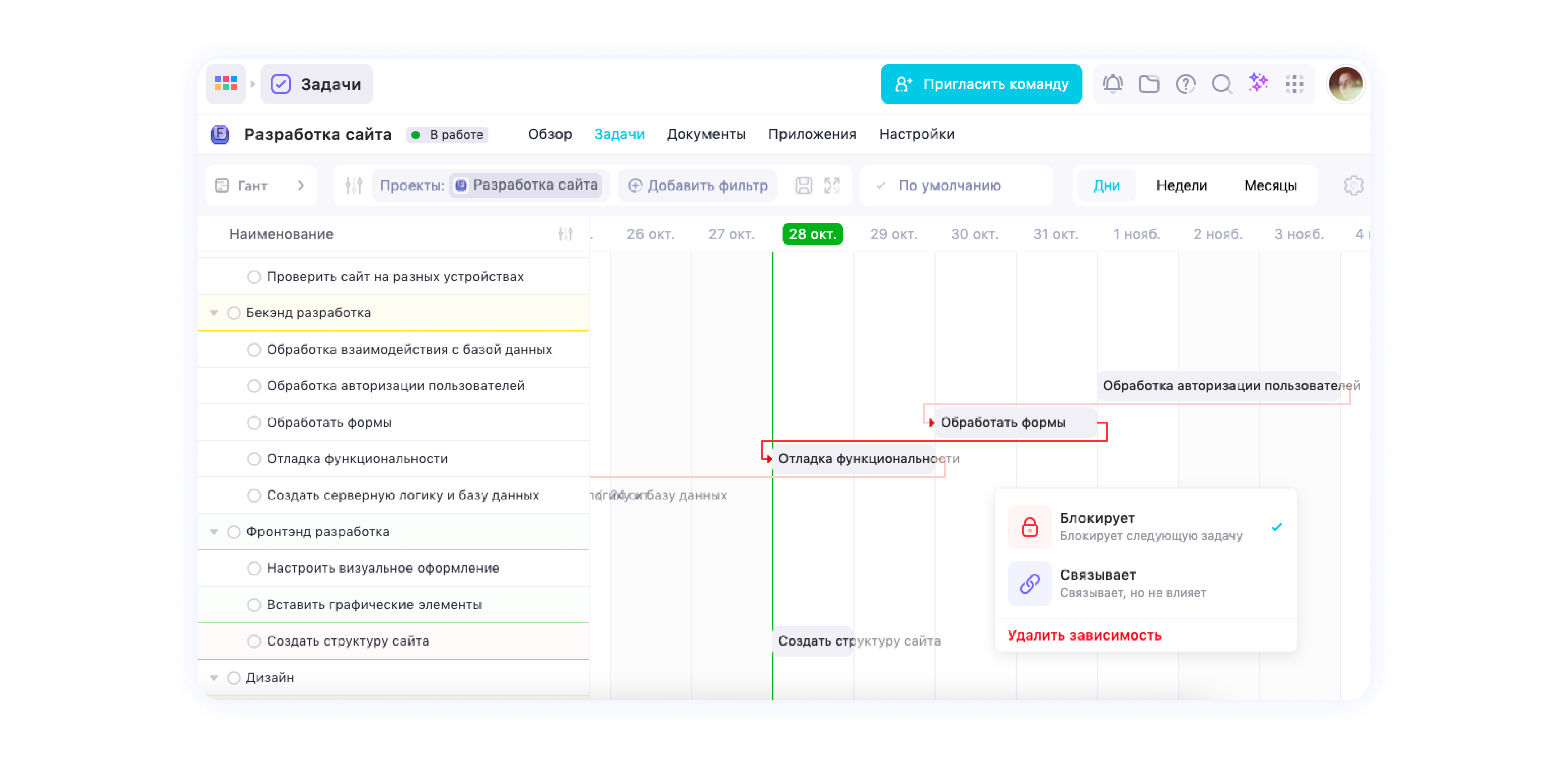Expand the Gant view selector chevron
The height and width of the screenshot is (760, 1568).
301,185
